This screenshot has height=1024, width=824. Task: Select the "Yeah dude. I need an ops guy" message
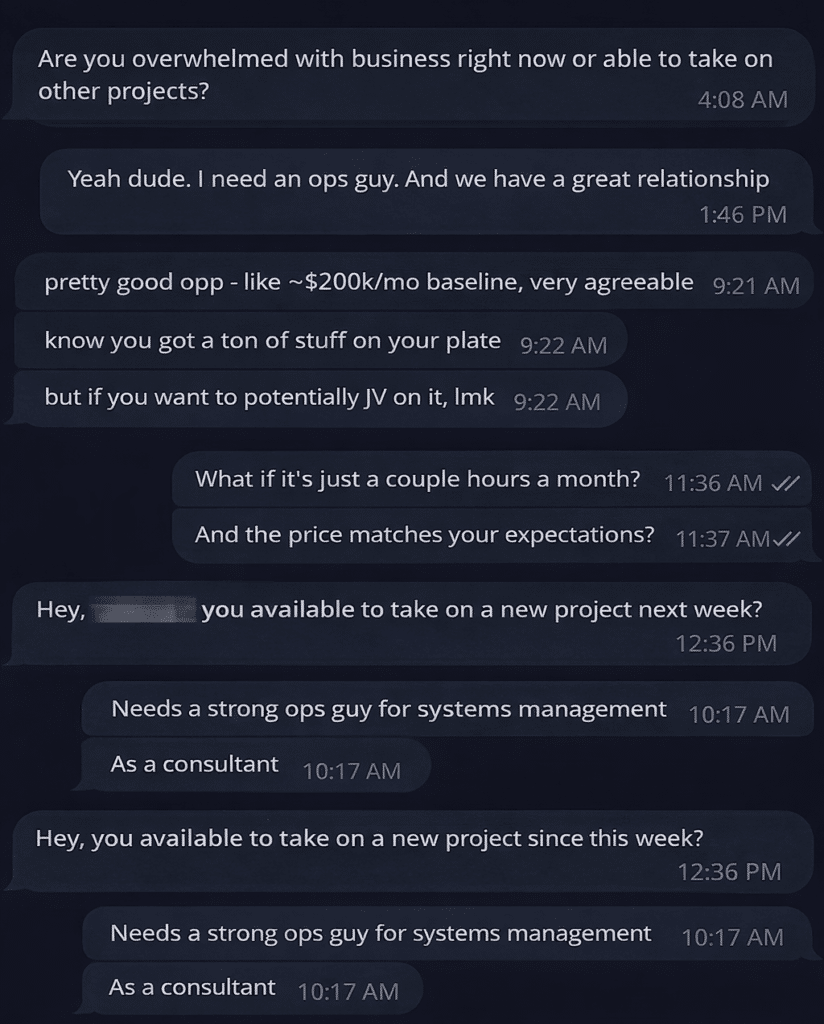click(x=418, y=179)
